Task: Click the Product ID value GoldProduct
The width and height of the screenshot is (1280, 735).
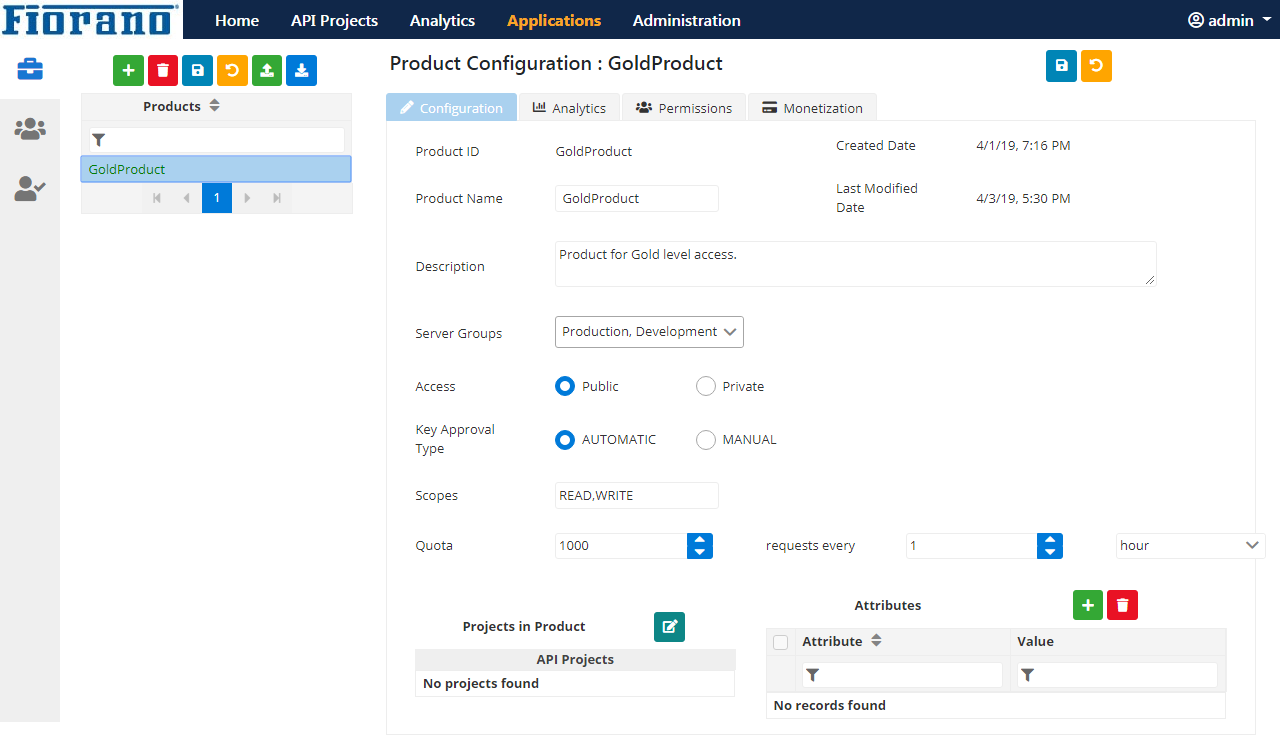Action: pos(594,151)
